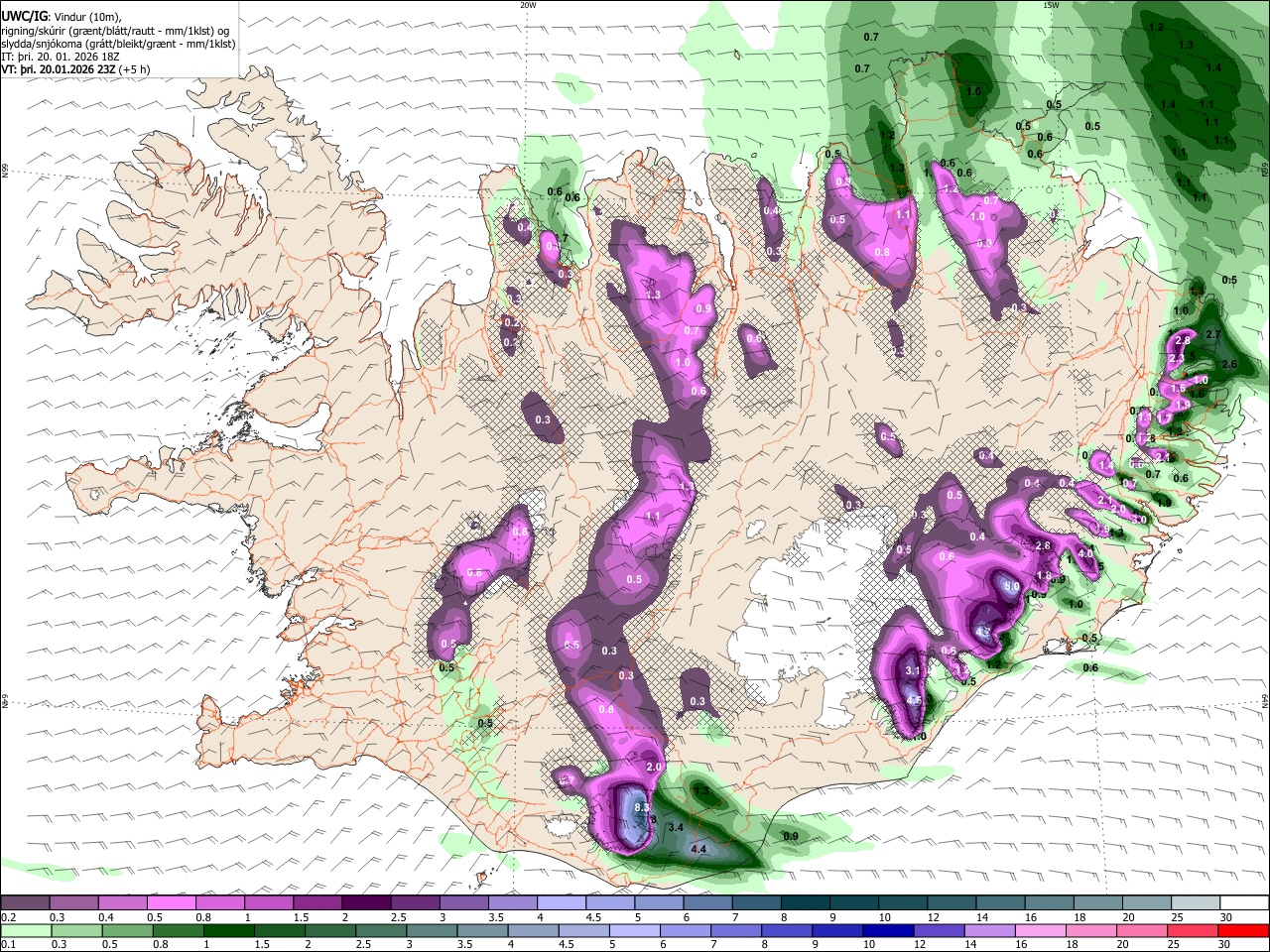1270x952 pixels.
Task: Pick the pale green swatch above label 0.1
Action: 26,930
